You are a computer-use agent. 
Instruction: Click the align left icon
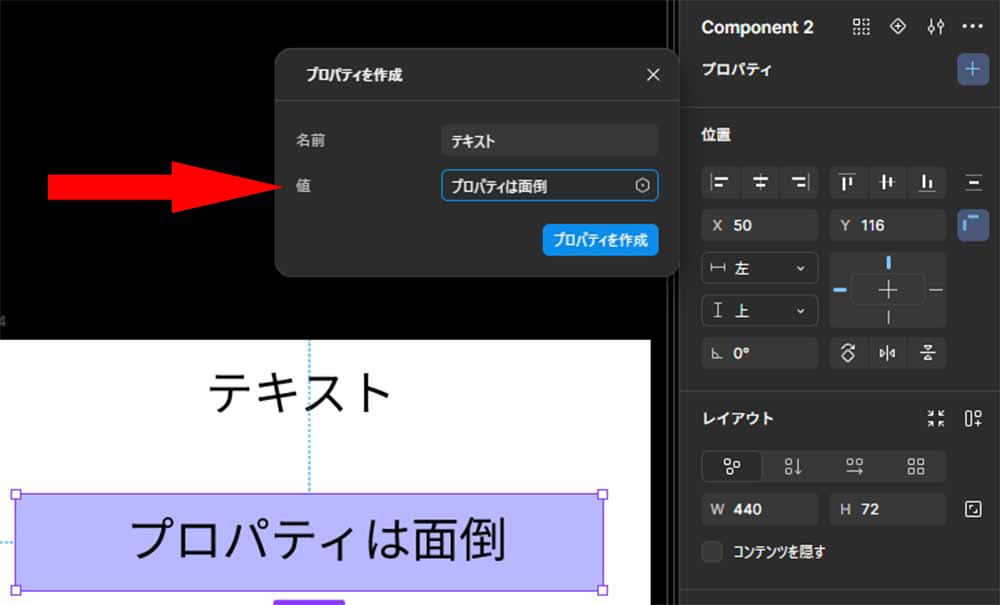pyautogui.click(x=720, y=182)
